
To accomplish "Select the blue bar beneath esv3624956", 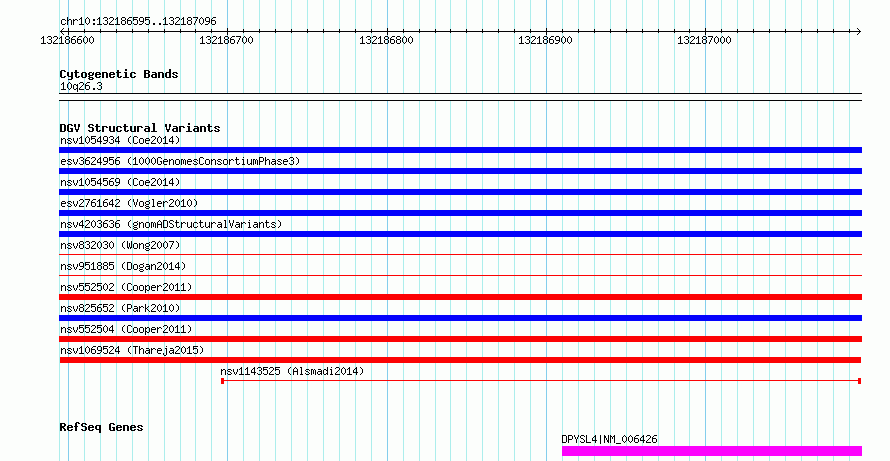I will click(x=460, y=171).
